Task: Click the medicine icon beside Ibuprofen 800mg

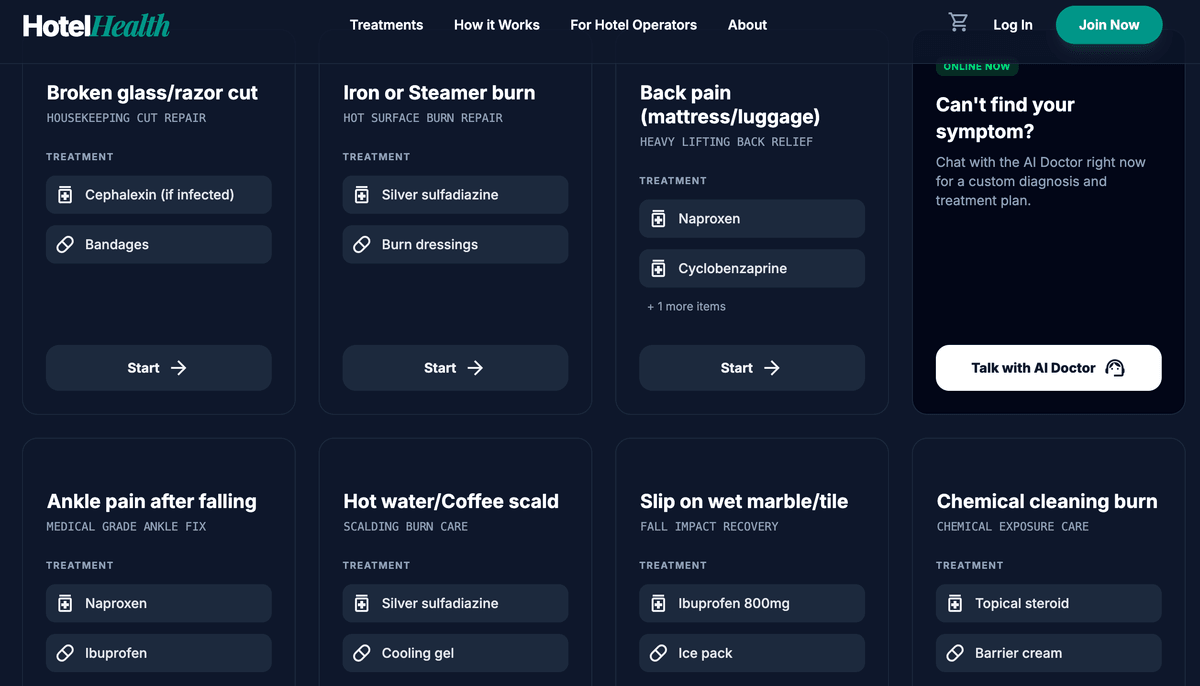Action: 658,604
